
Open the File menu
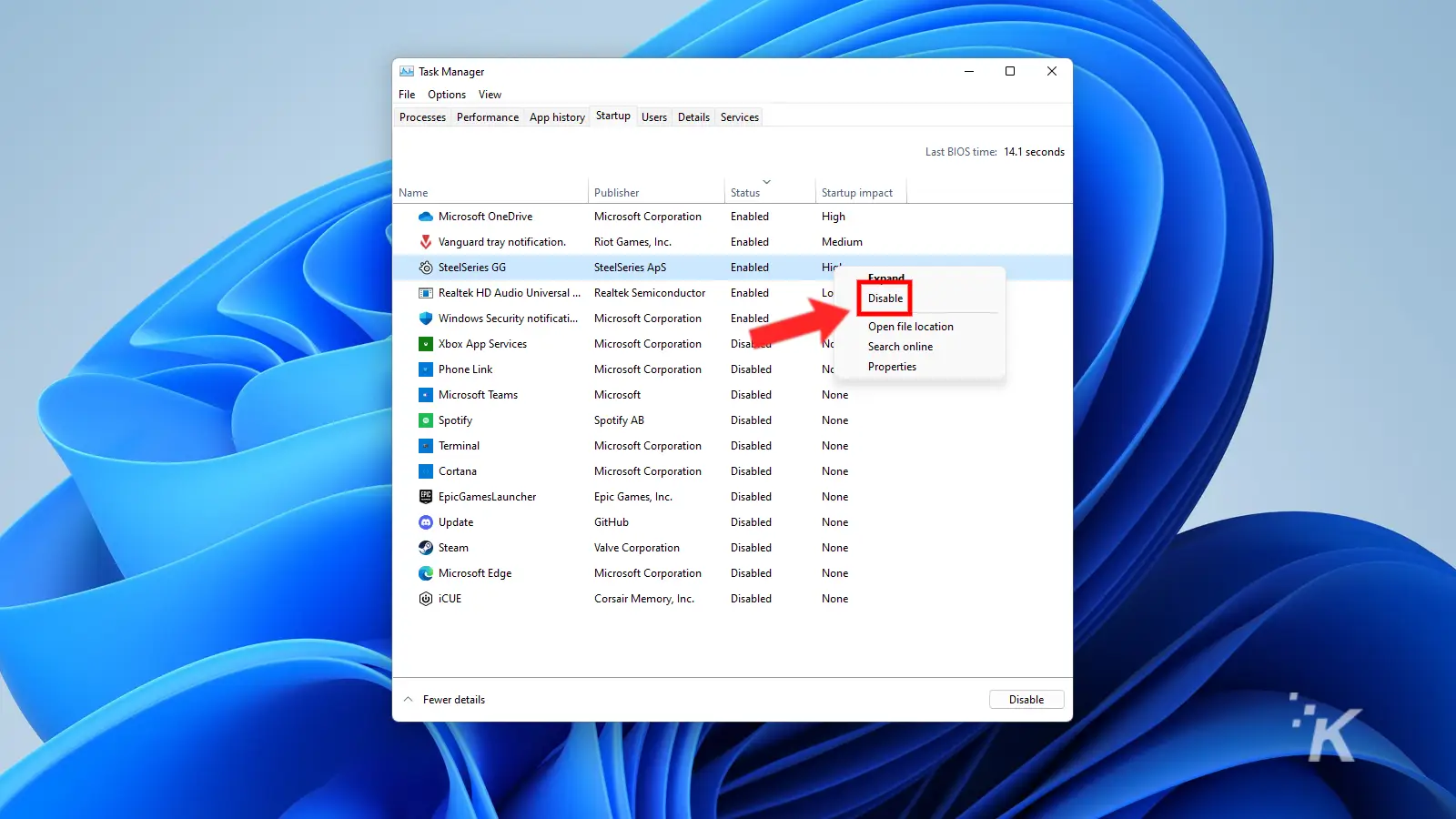coord(407,95)
